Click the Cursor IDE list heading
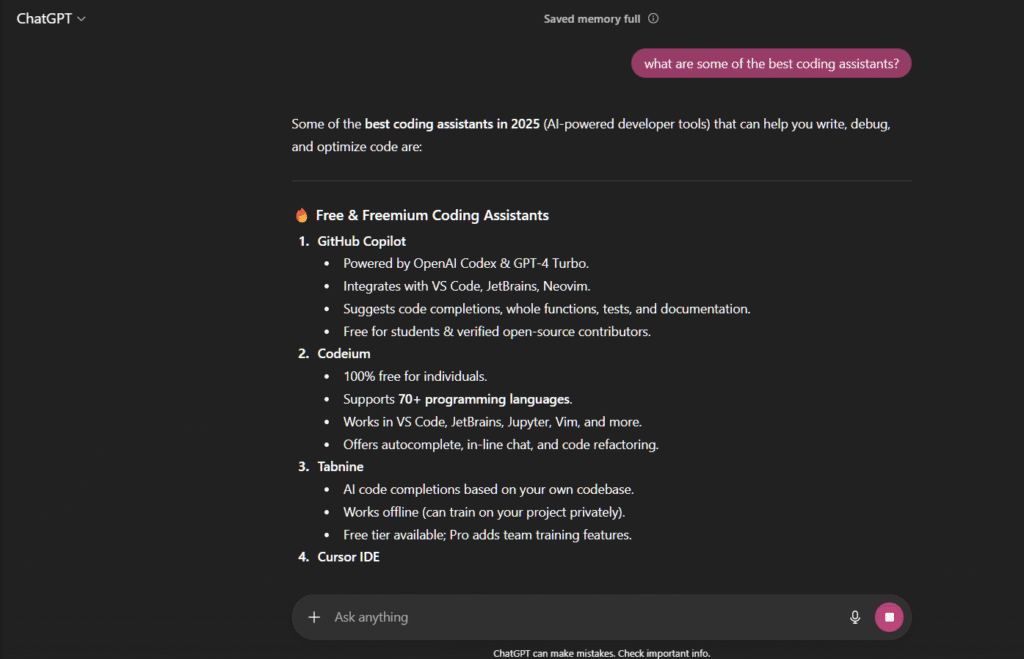 click(x=348, y=557)
